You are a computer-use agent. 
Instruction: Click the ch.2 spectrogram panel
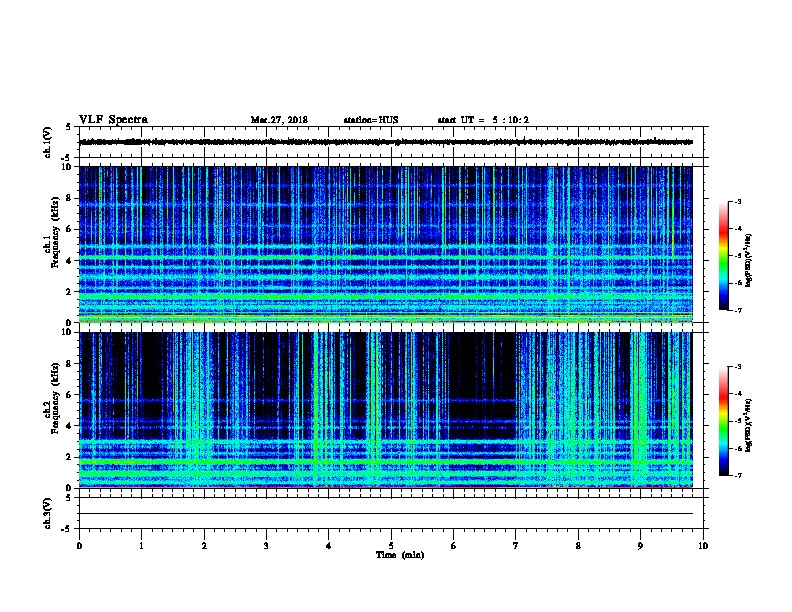(386, 410)
